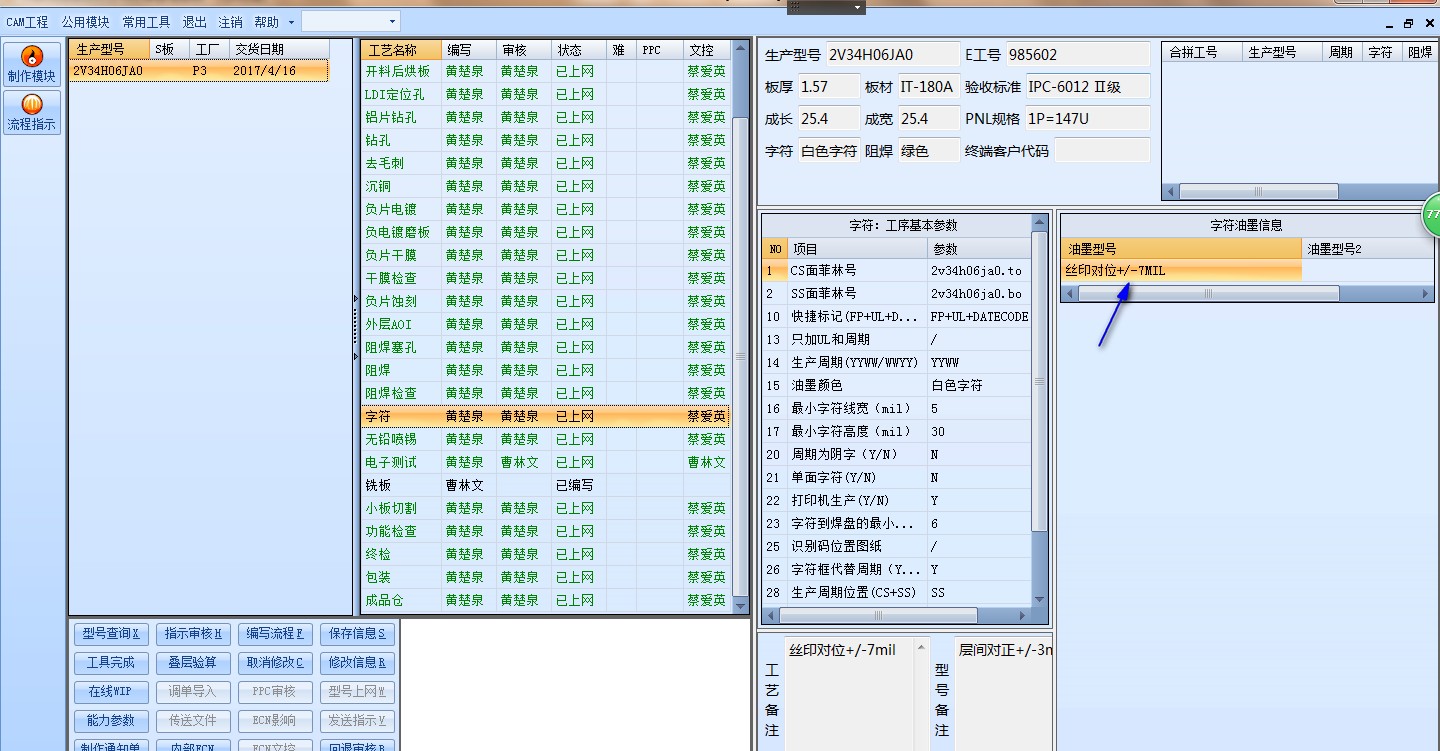This screenshot has width=1440, height=751.
Task: Select the CS面菲林号 parameter row
Action: click(897, 271)
